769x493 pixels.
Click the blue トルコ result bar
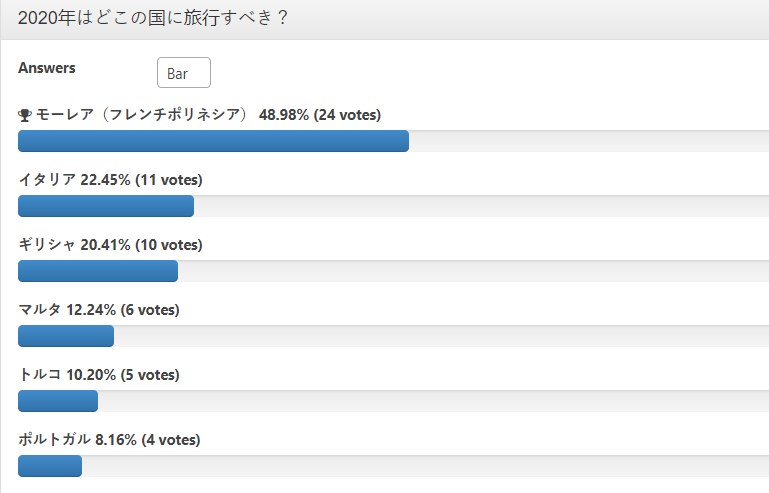[58, 401]
